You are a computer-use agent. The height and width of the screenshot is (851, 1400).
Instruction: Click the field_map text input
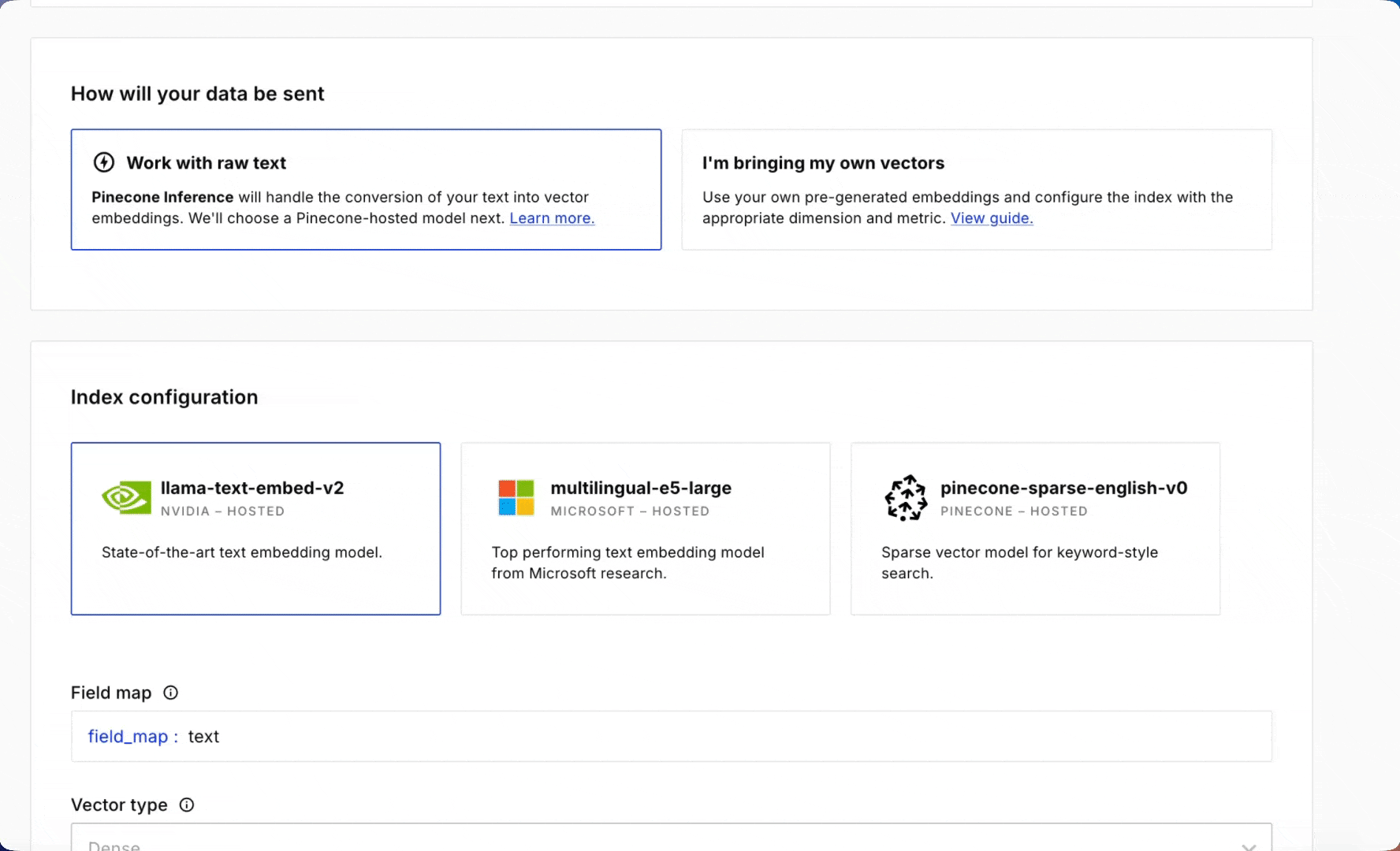coord(709,737)
